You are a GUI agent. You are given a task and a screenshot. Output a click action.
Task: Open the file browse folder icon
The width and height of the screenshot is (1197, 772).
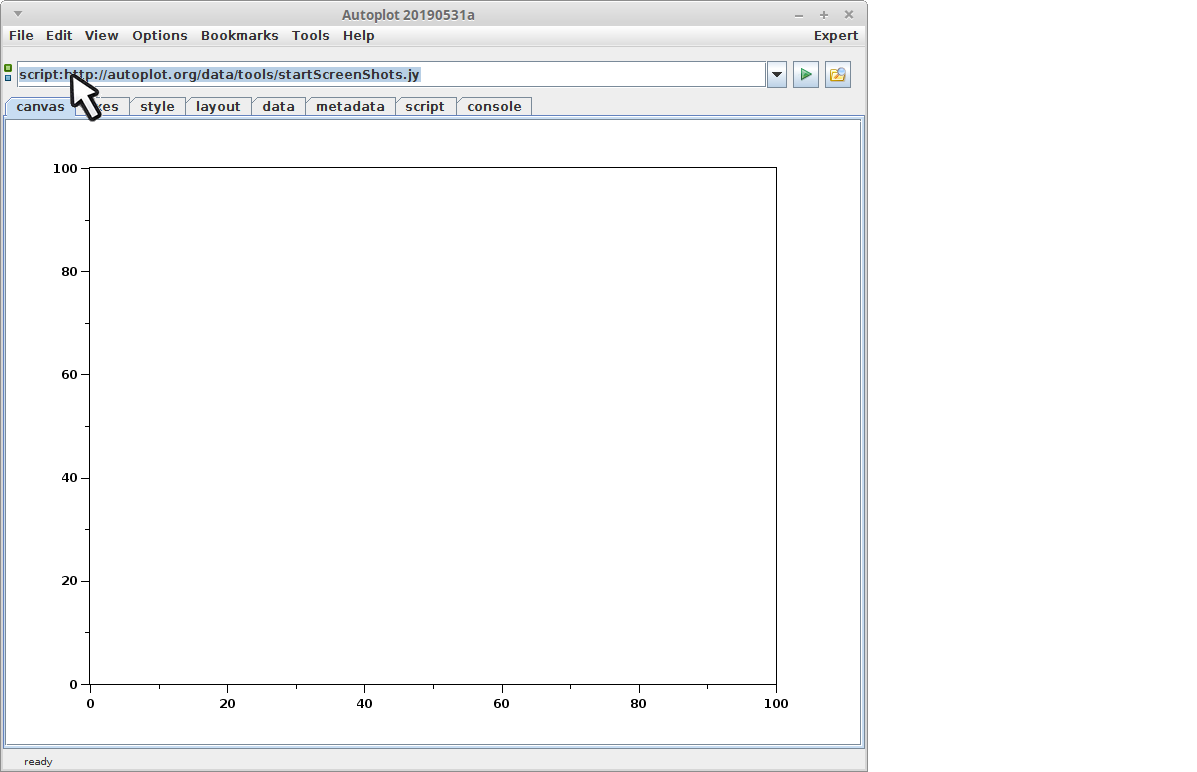pos(837,74)
